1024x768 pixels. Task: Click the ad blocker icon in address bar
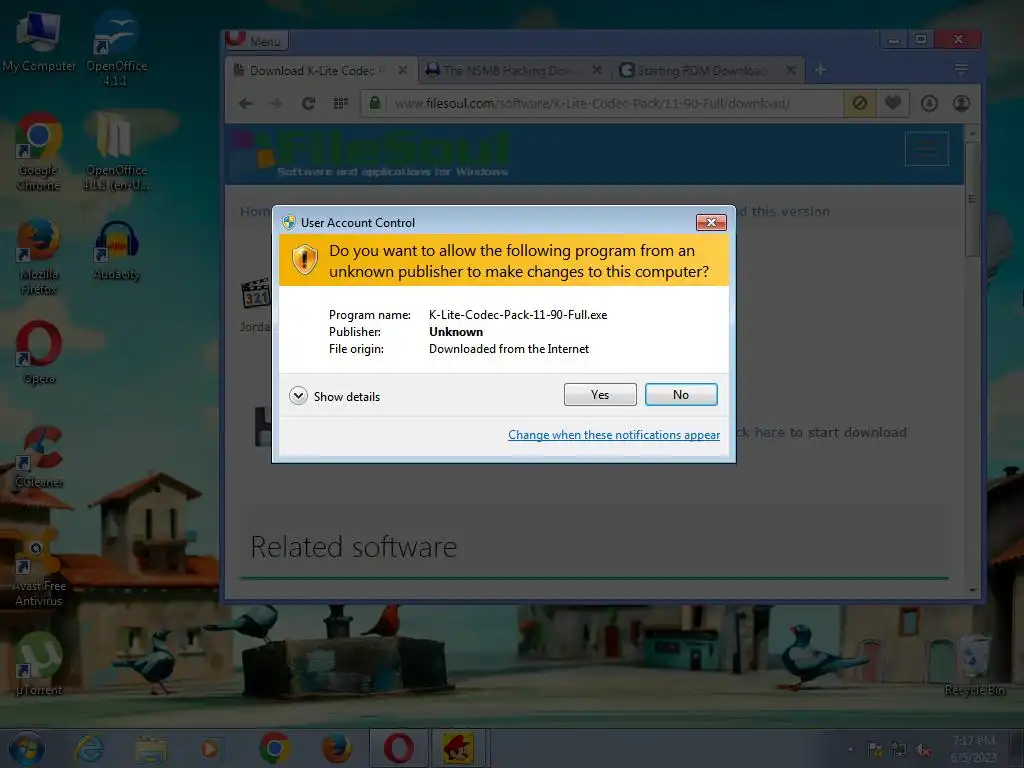click(860, 103)
